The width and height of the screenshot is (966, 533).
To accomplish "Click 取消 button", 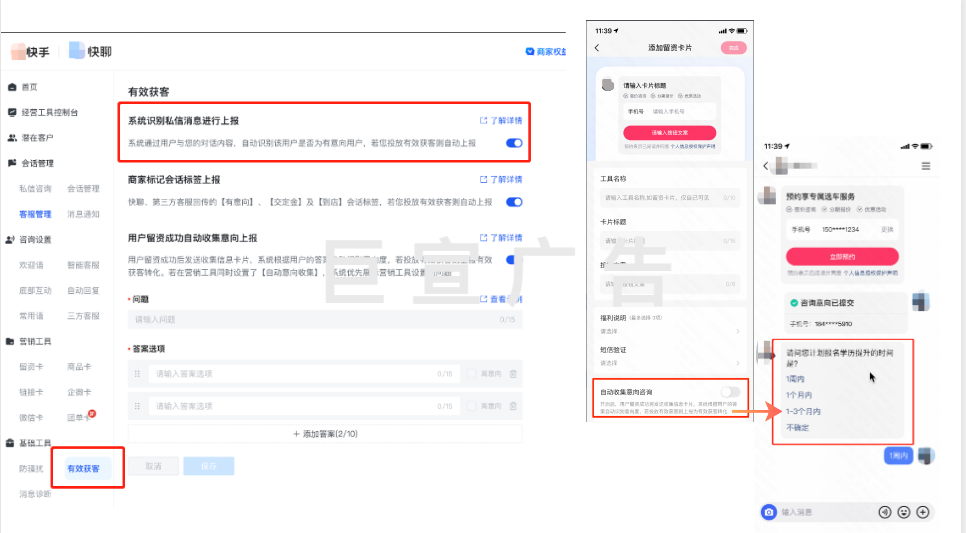I will tap(153, 466).
